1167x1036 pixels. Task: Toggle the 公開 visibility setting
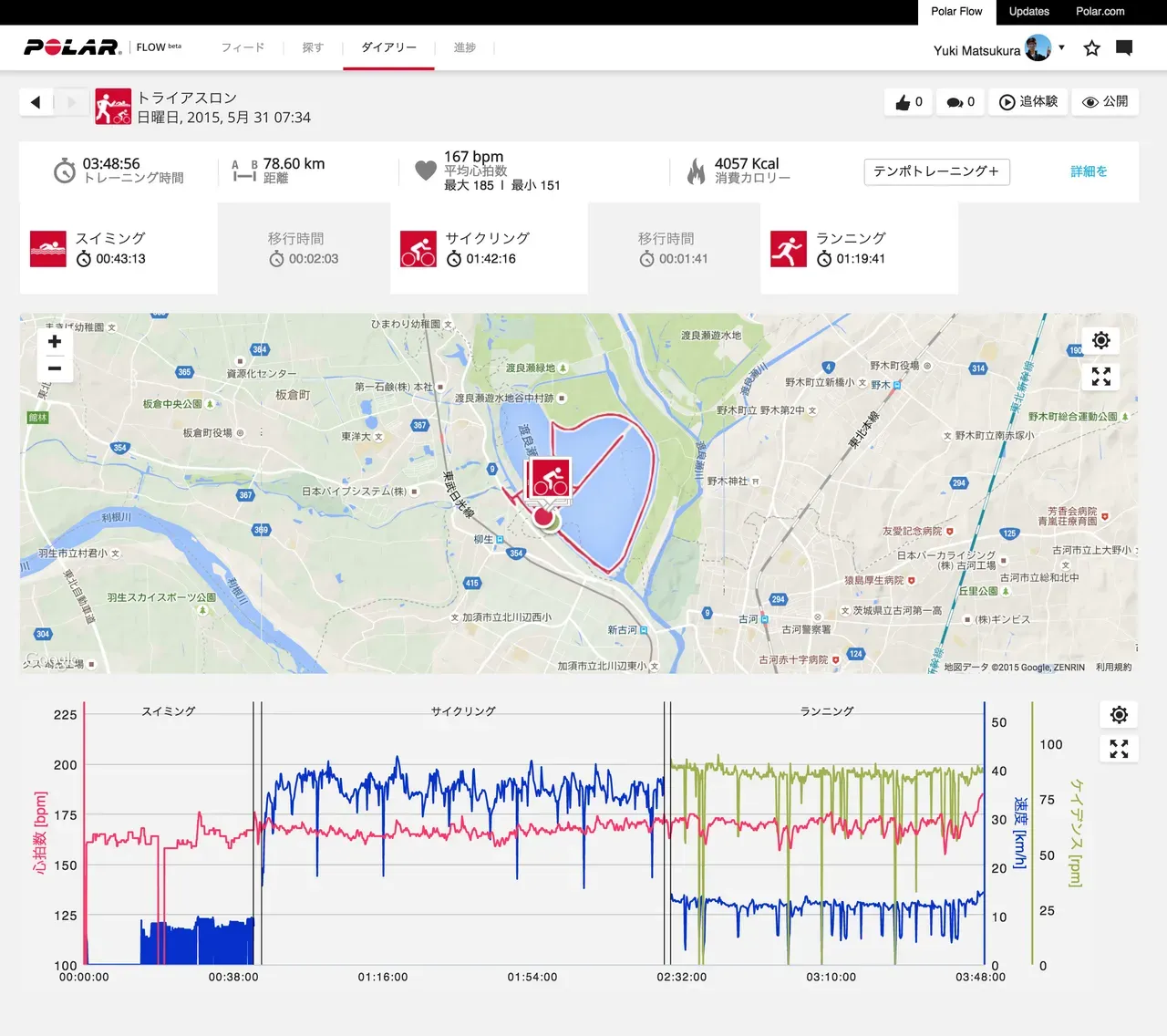(1104, 102)
